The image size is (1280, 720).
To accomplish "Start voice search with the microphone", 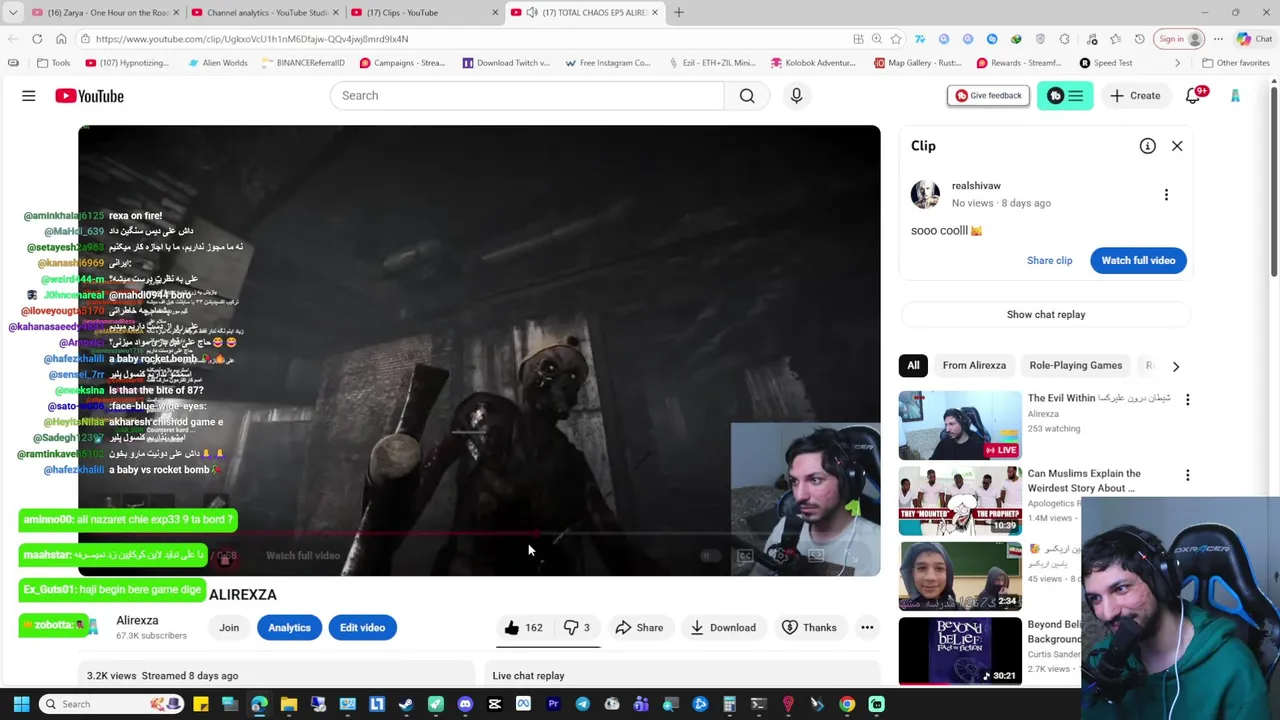I will 796,96.
